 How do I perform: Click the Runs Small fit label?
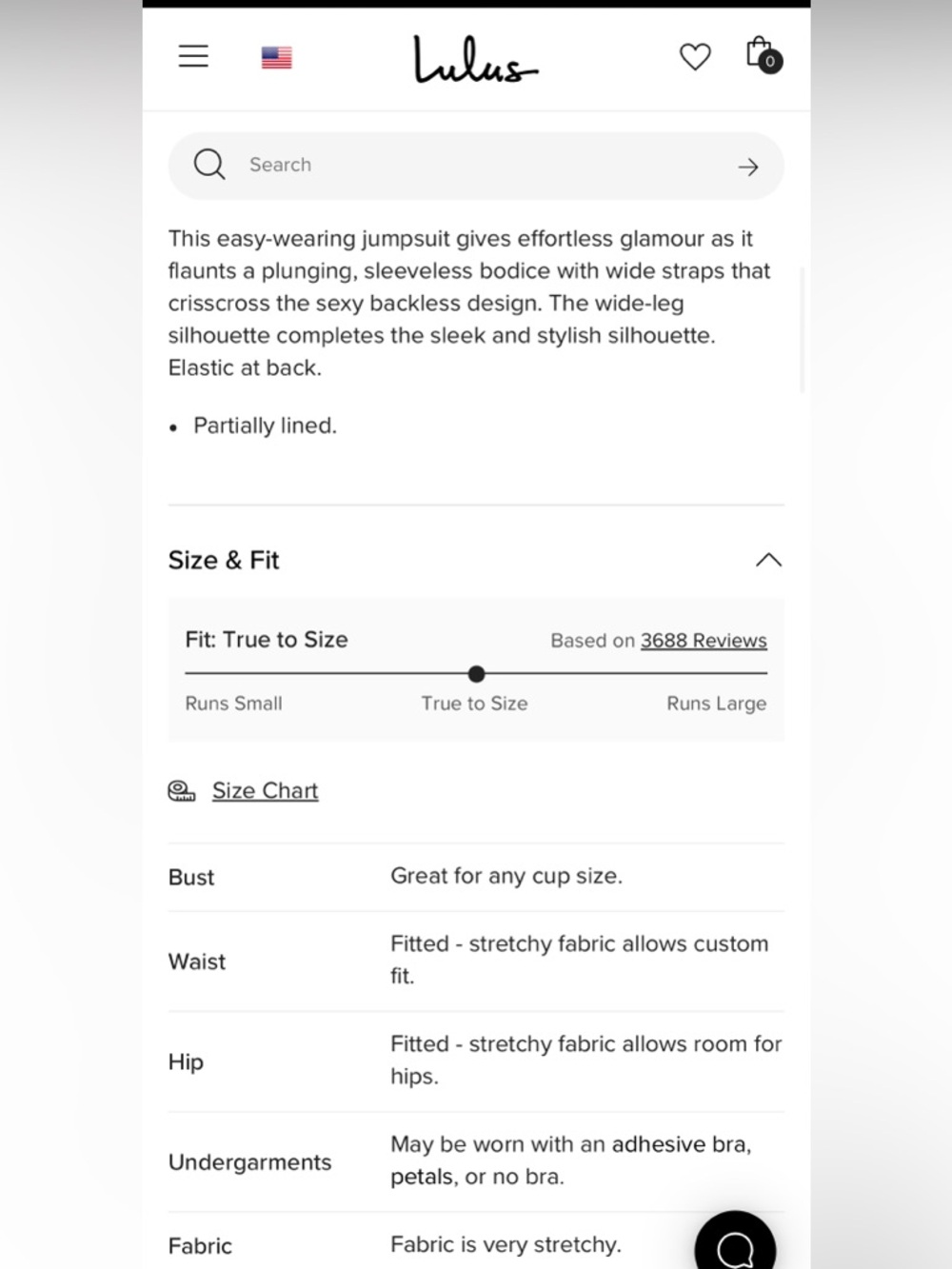tap(233, 704)
